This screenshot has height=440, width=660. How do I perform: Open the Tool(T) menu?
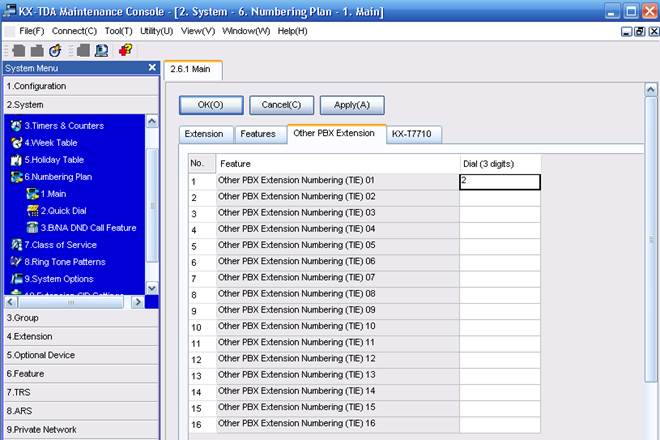118,31
